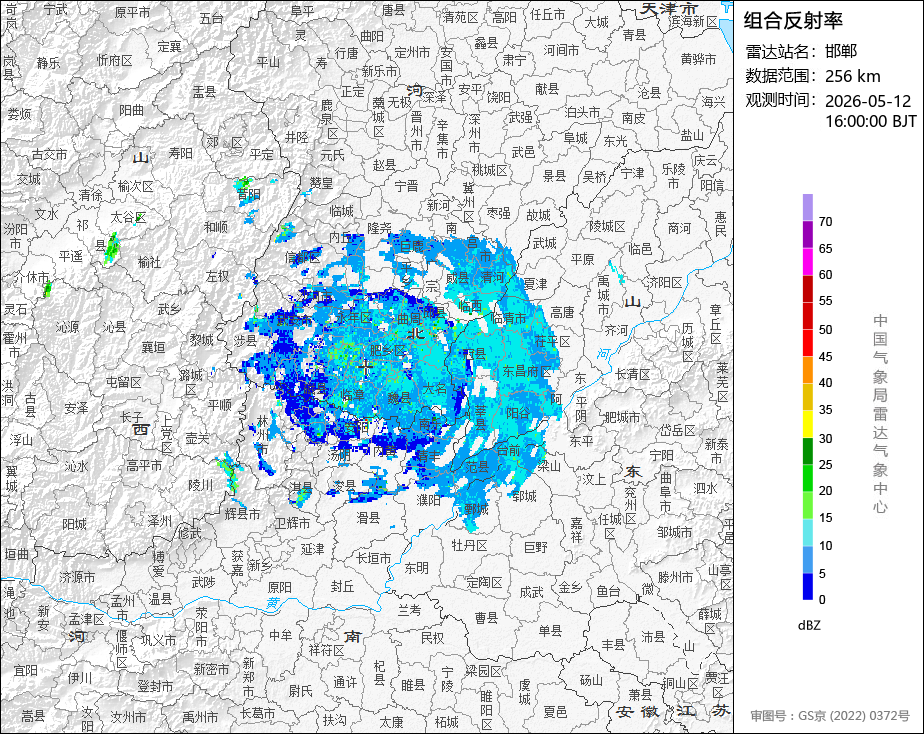The width and height of the screenshot is (924, 734).
Task: Click the light purple swatch above 70 dBZ
Action: coord(807,207)
